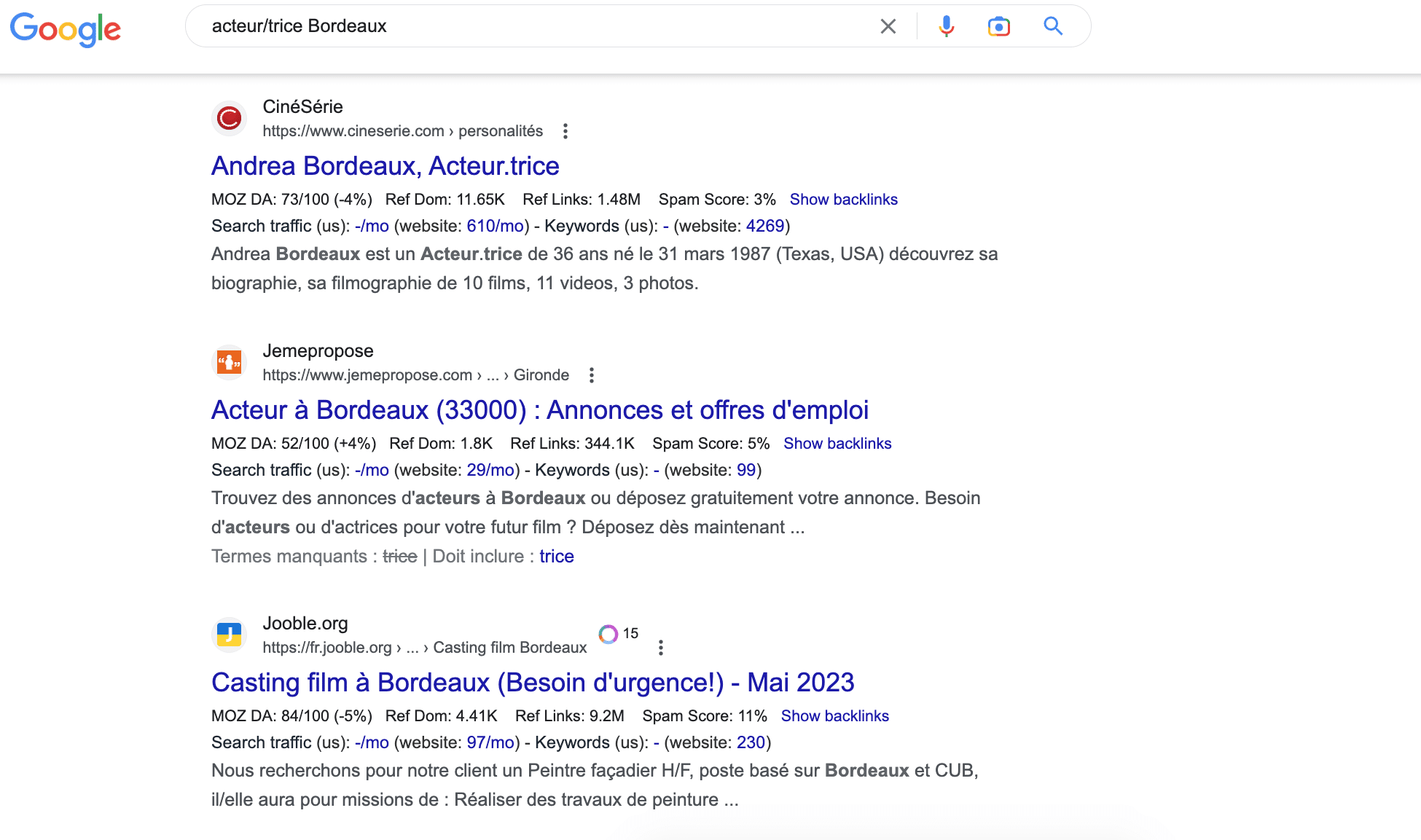
Task: Open Andrea Bordeaux, Acteur.trice result
Action: tap(385, 166)
